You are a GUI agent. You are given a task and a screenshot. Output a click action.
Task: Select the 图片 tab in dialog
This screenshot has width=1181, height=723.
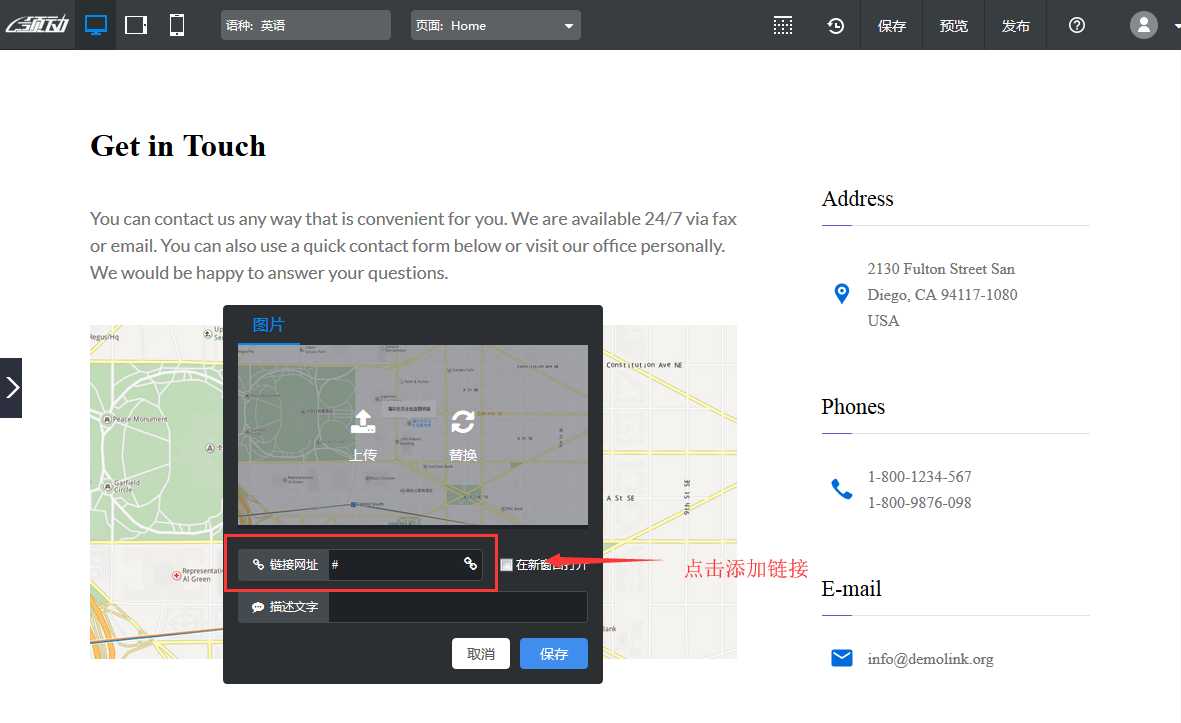click(x=269, y=324)
